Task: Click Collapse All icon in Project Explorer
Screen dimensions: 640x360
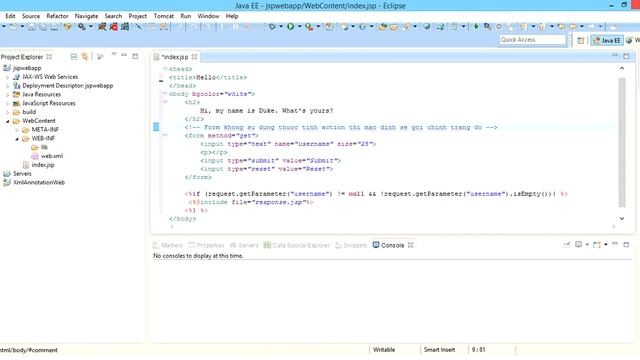Action: pos(74,56)
